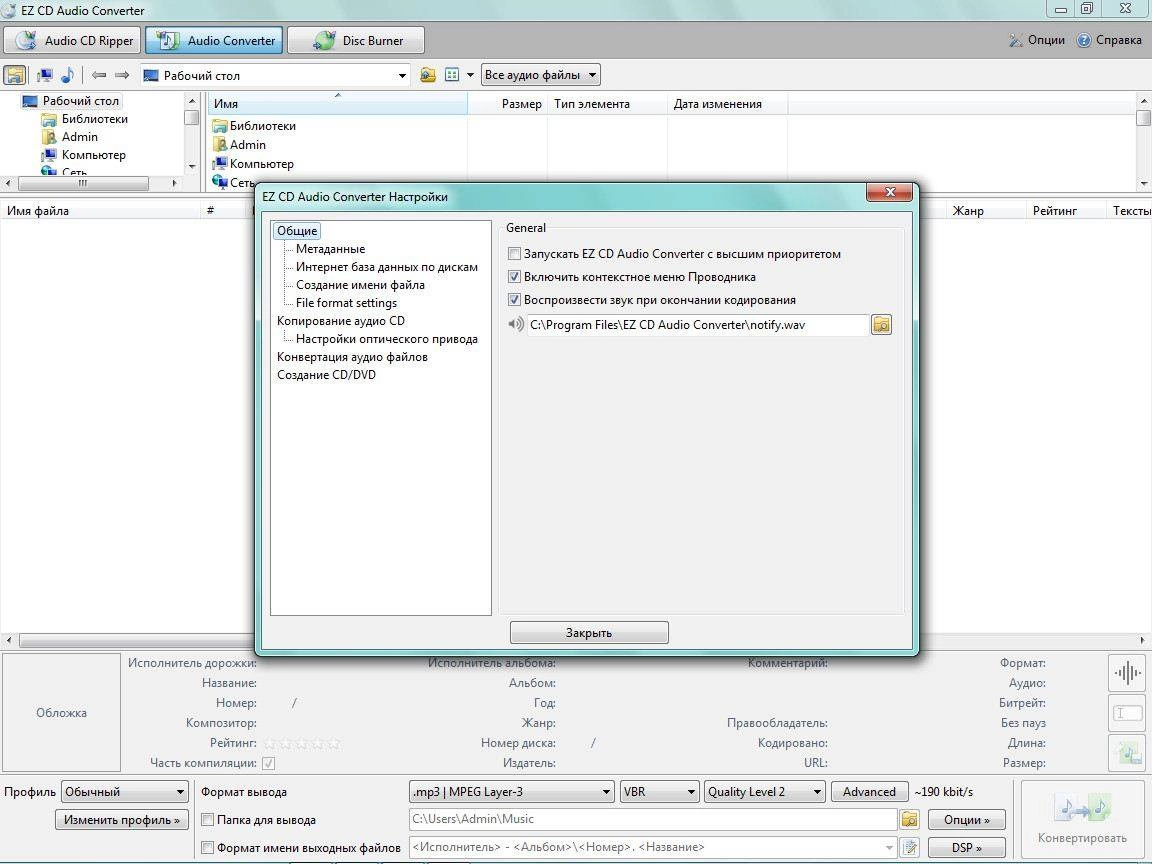Screen dimensions: 1152x864
Task: Open the VBR mode dropdown
Action: (659, 792)
